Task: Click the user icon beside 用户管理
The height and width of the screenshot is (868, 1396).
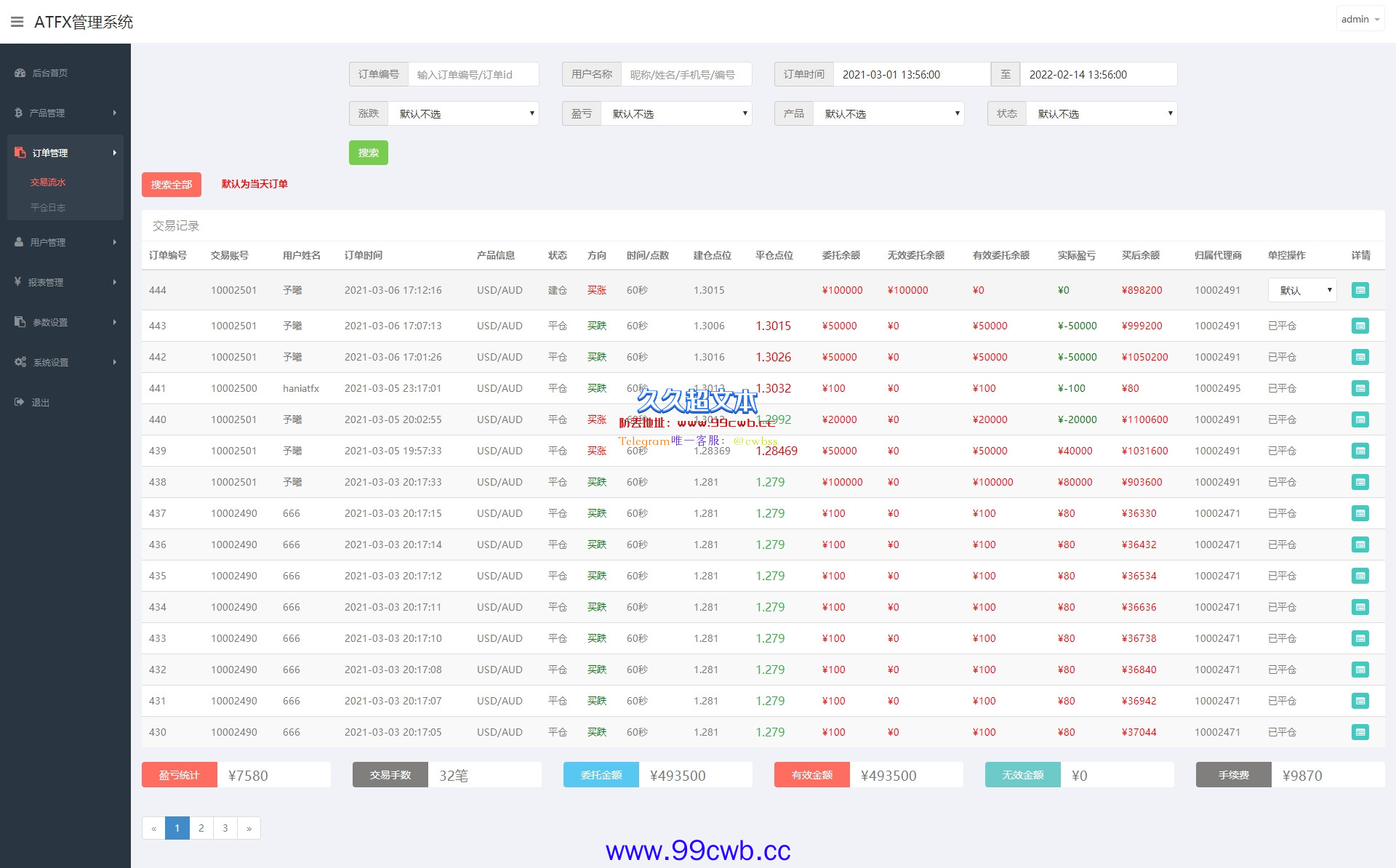Action: click(x=19, y=242)
